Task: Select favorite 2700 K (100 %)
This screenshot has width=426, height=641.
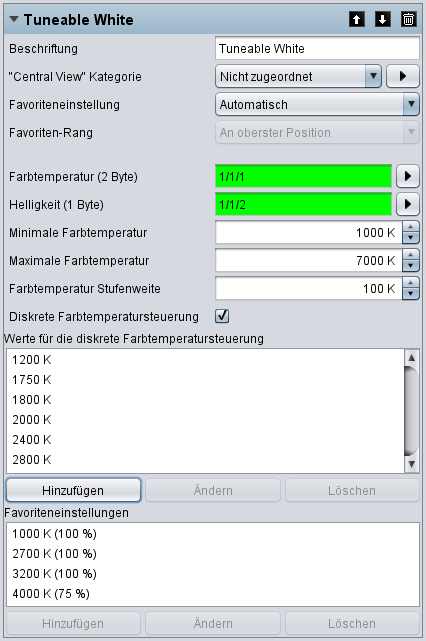Action: pos(213,554)
